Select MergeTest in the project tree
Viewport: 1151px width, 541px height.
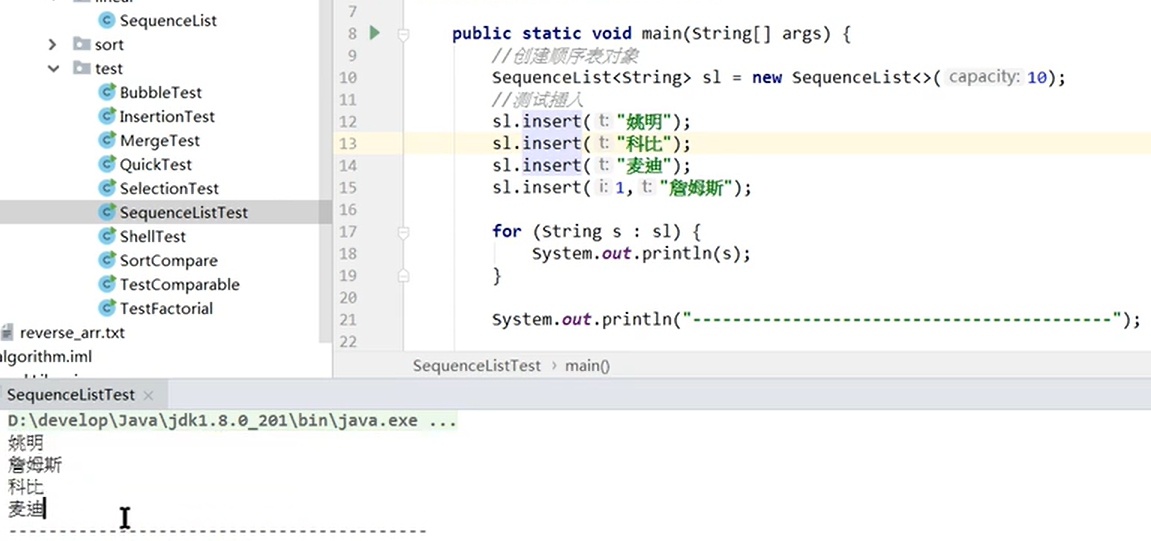[160, 140]
